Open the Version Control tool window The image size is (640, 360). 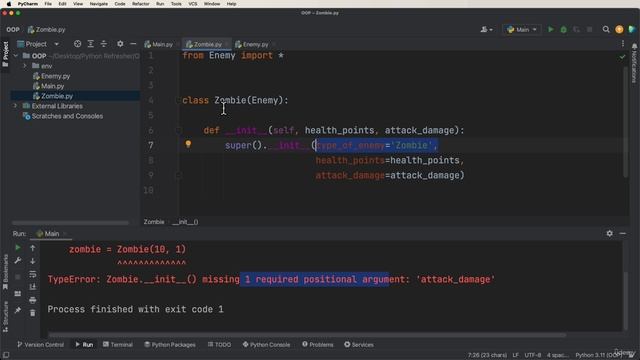click(40, 344)
